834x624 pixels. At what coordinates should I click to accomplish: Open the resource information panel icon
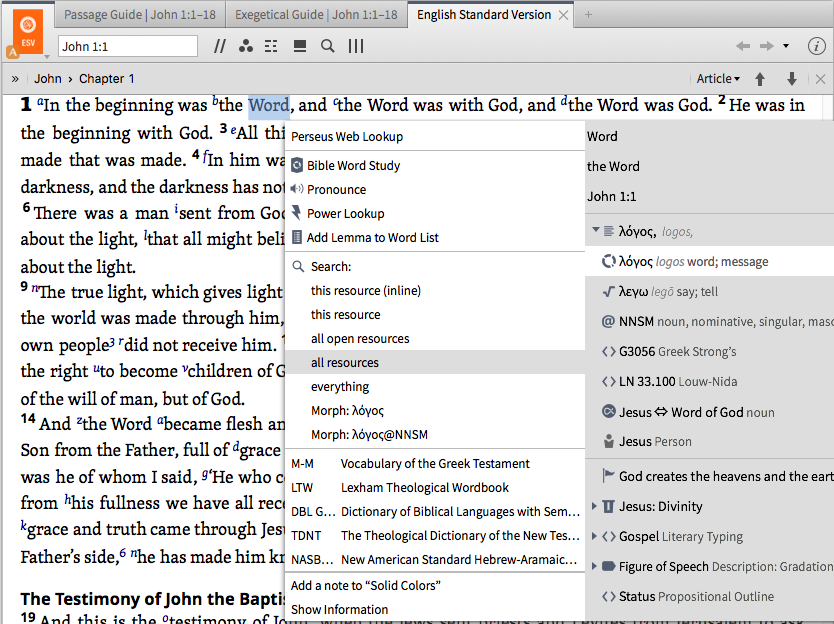coord(816,46)
